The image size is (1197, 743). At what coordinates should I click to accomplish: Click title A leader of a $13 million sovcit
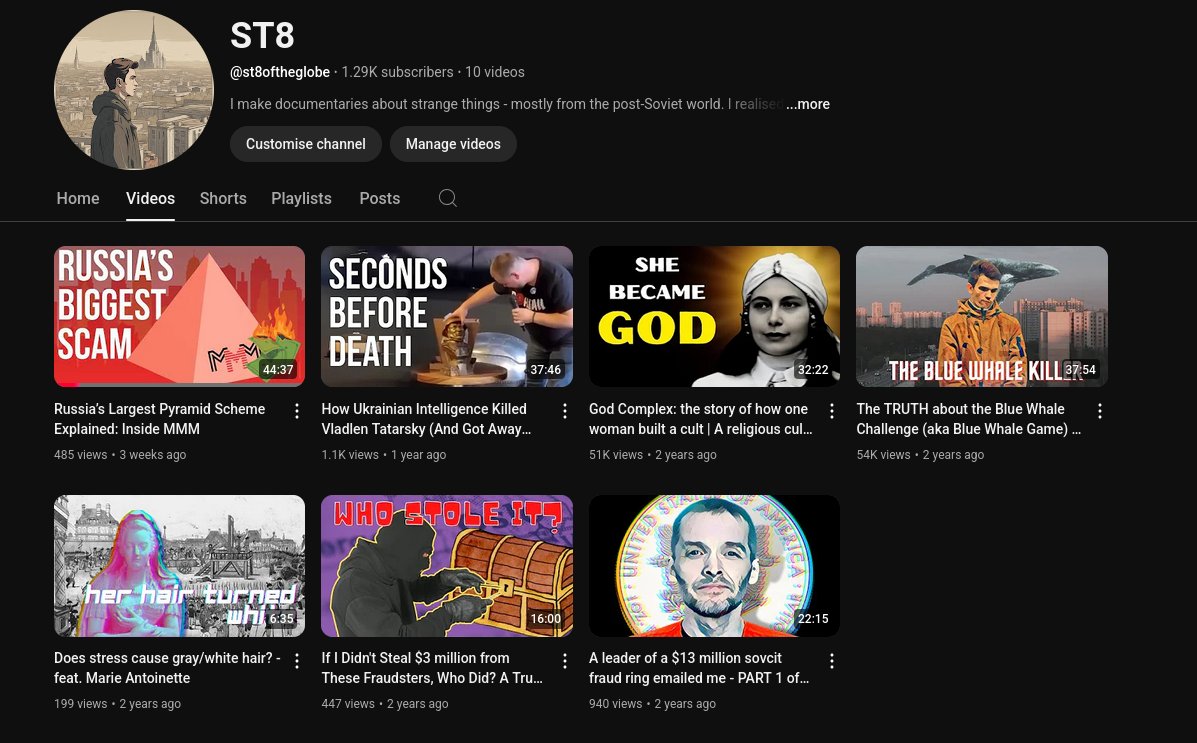pos(699,667)
